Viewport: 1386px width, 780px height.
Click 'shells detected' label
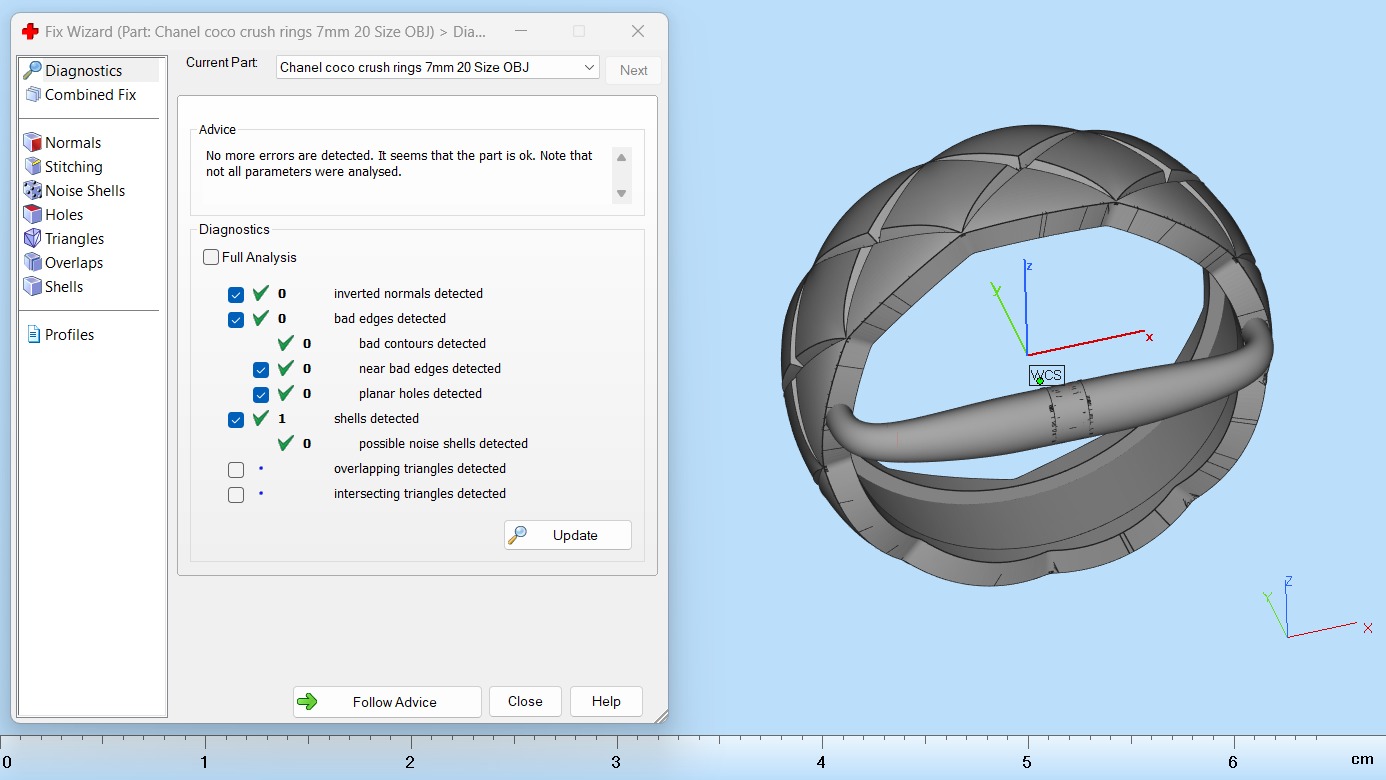(x=376, y=419)
